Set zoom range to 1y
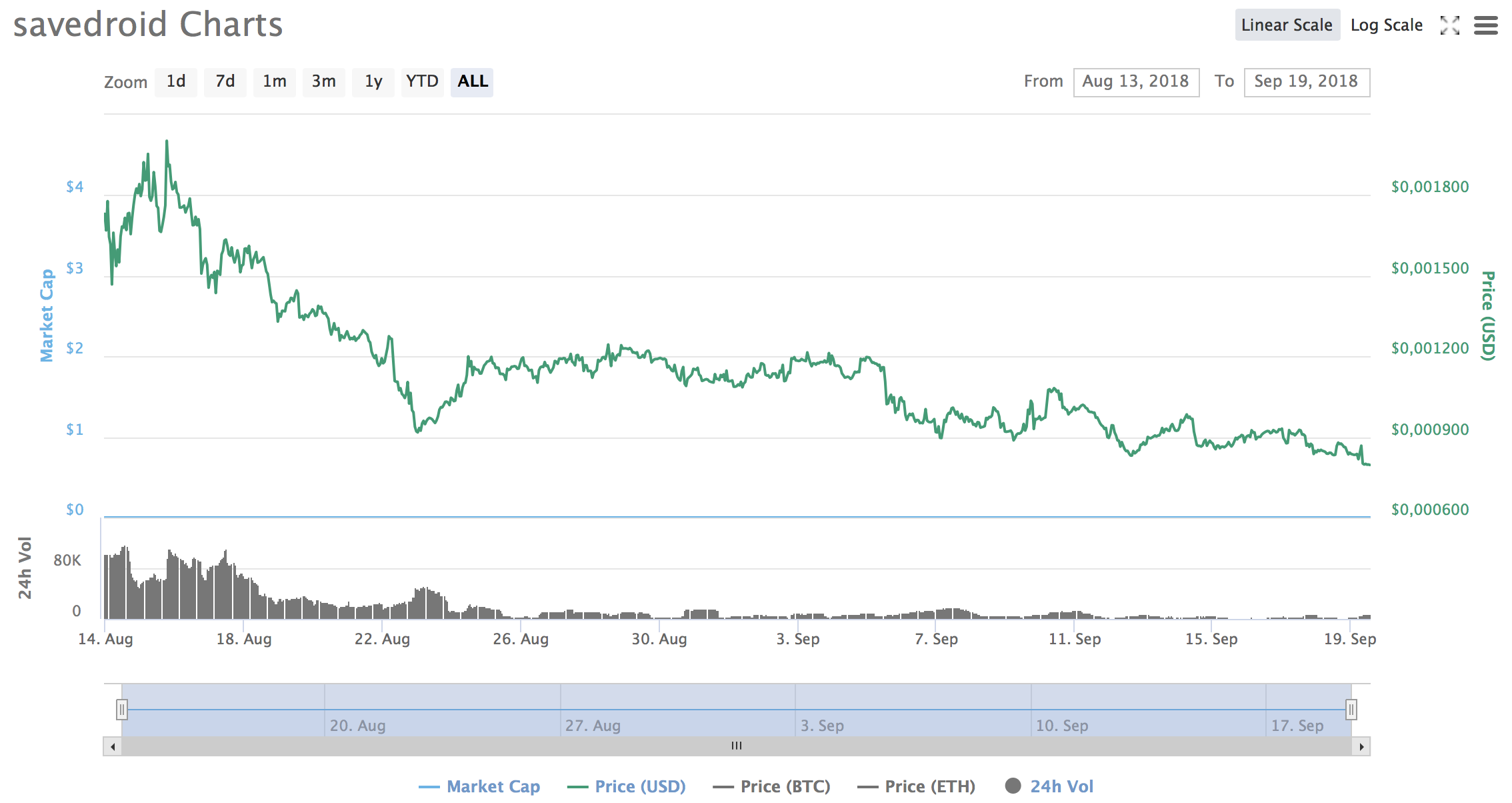The width and height of the screenshot is (1512, 803). [373, 82]
